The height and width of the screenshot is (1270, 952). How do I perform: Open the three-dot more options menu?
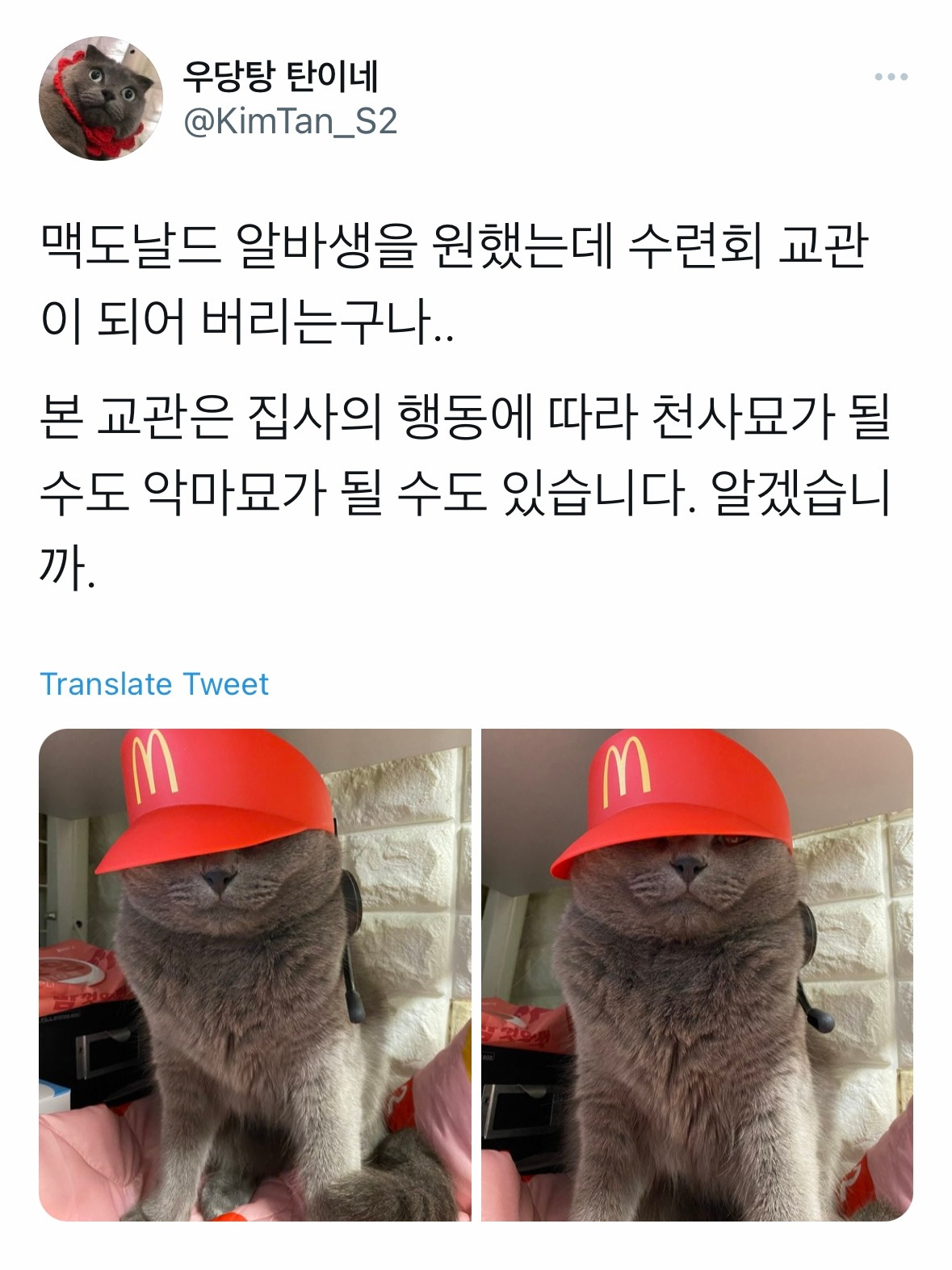click(891, 78)
